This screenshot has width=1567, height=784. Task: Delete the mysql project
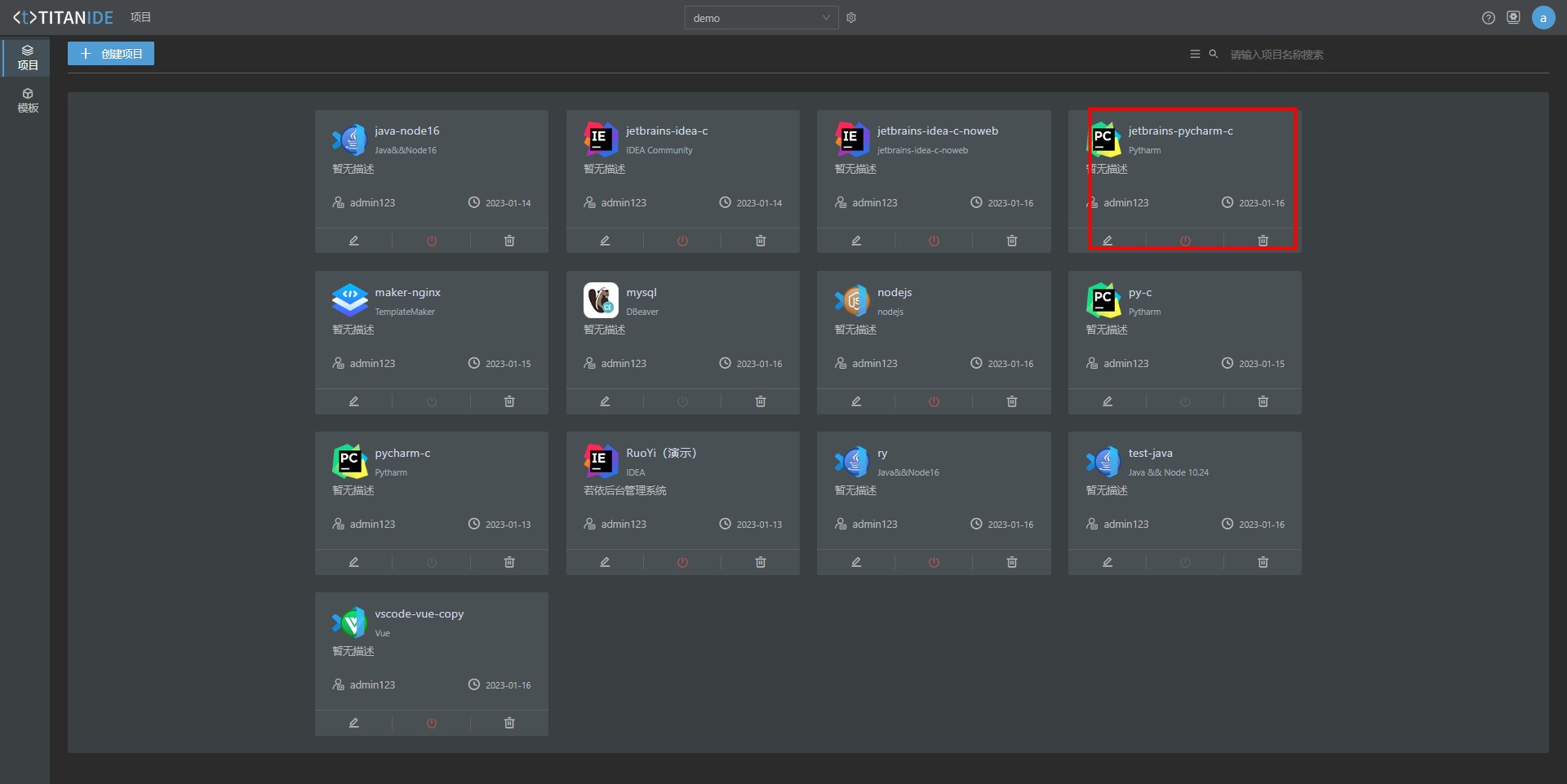pos(761,401)
